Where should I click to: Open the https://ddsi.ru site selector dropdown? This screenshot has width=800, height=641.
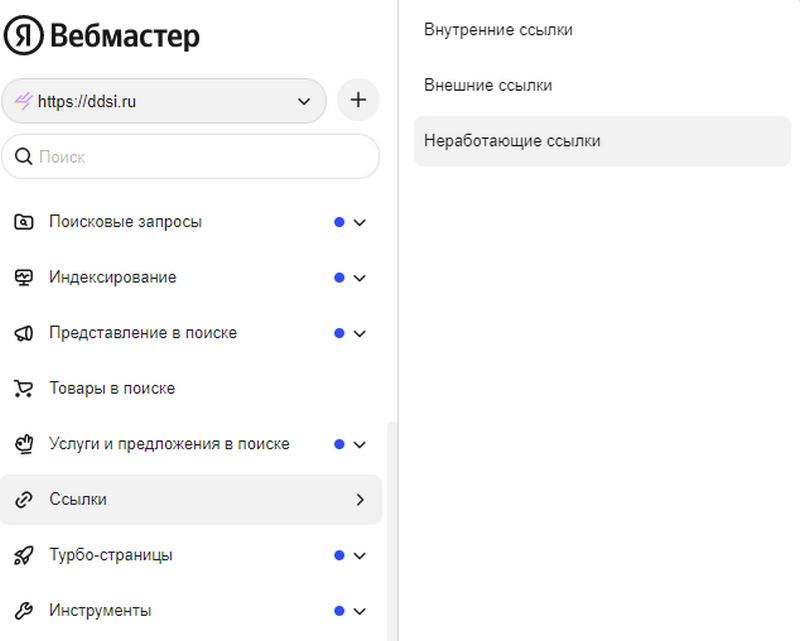point(164,101)
